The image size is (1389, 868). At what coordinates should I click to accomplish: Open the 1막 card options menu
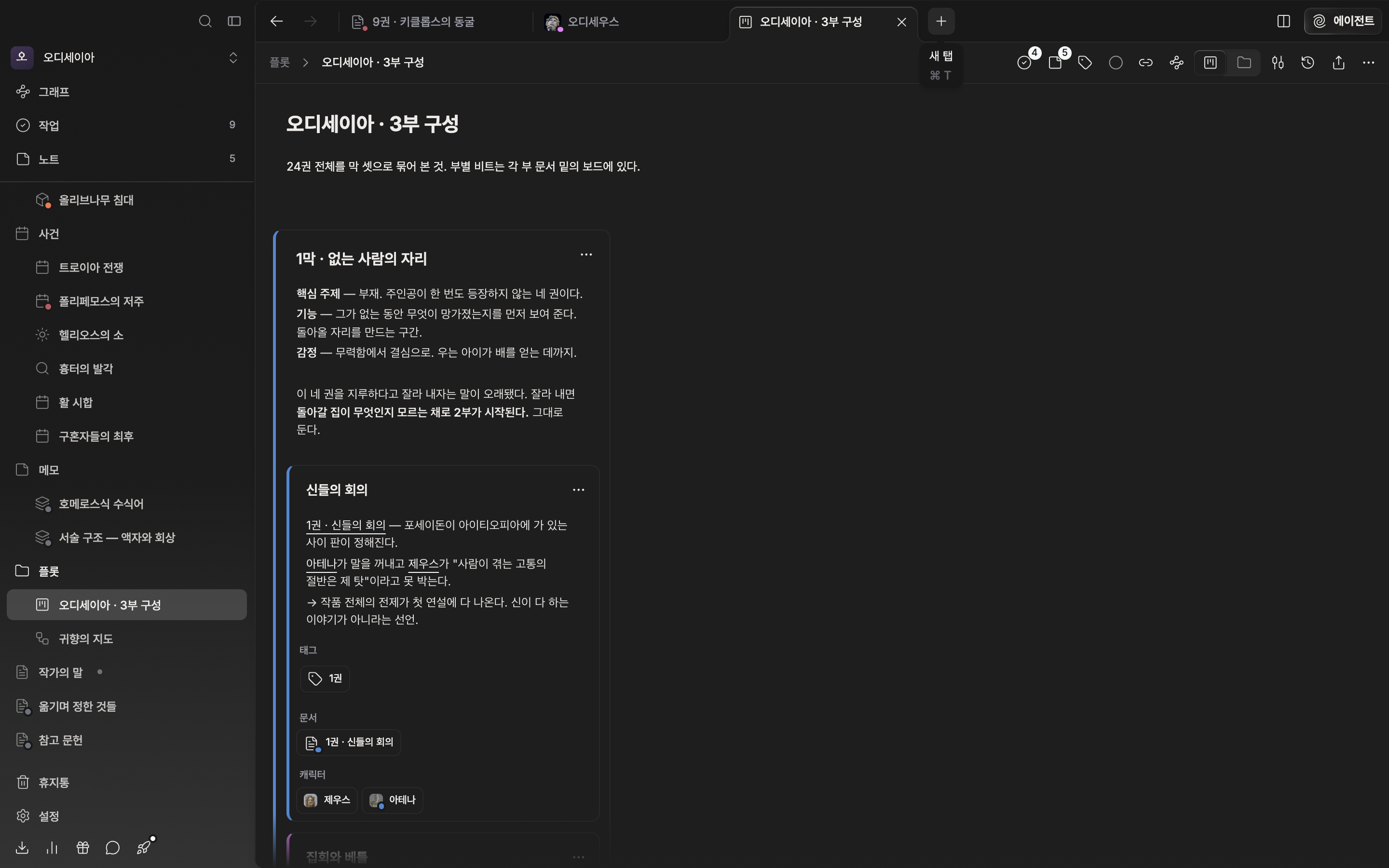coord(586,254)
